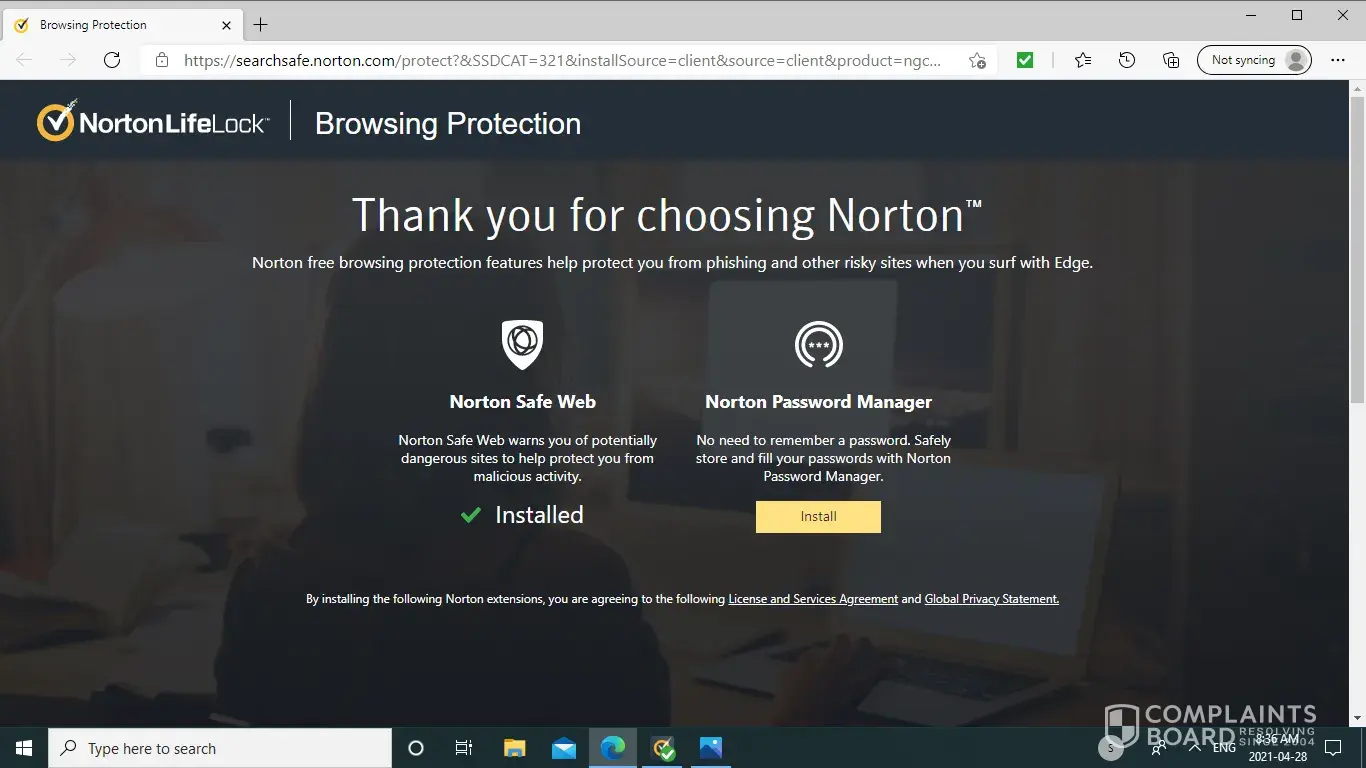Open the Norton app on taskbar

coord(662,748)
